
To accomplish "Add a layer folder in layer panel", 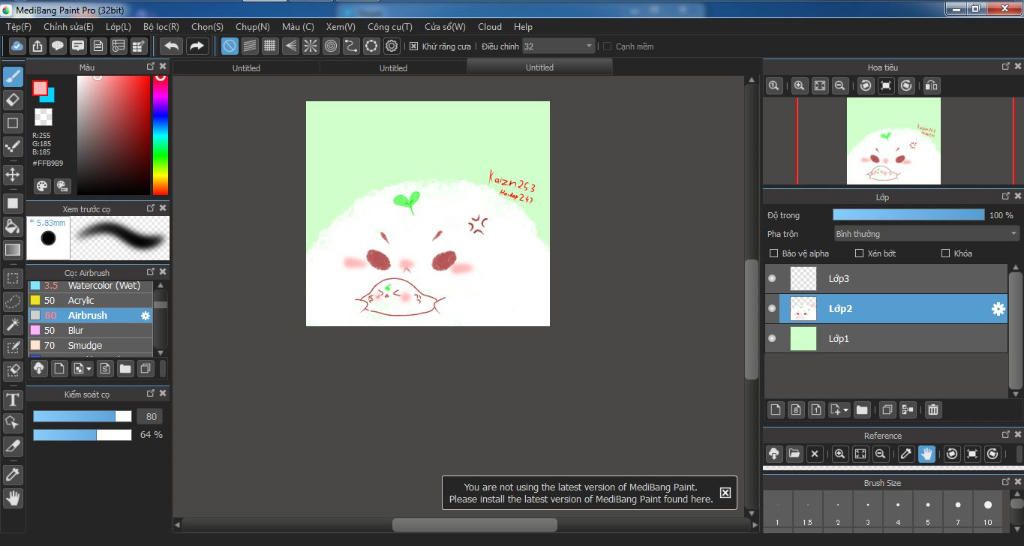I will click(862, 410).
